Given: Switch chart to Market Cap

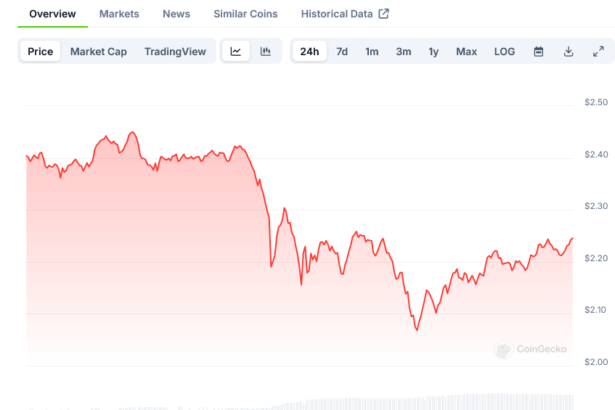Looking at the screenshot, I should point(98,52).
